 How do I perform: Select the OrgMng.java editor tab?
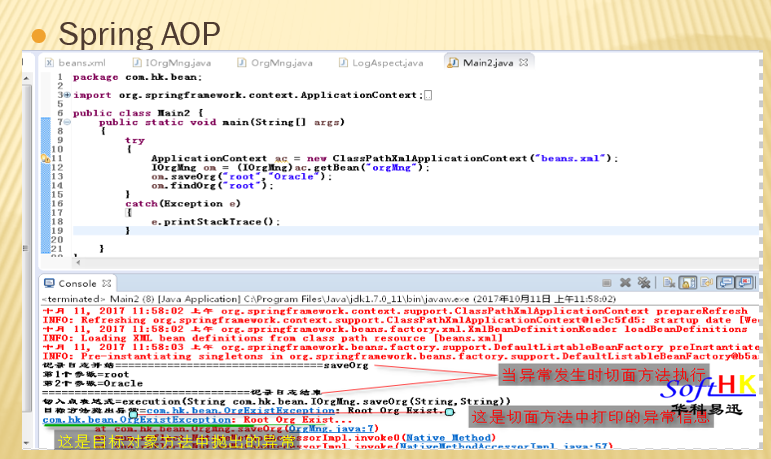[274, 62]
